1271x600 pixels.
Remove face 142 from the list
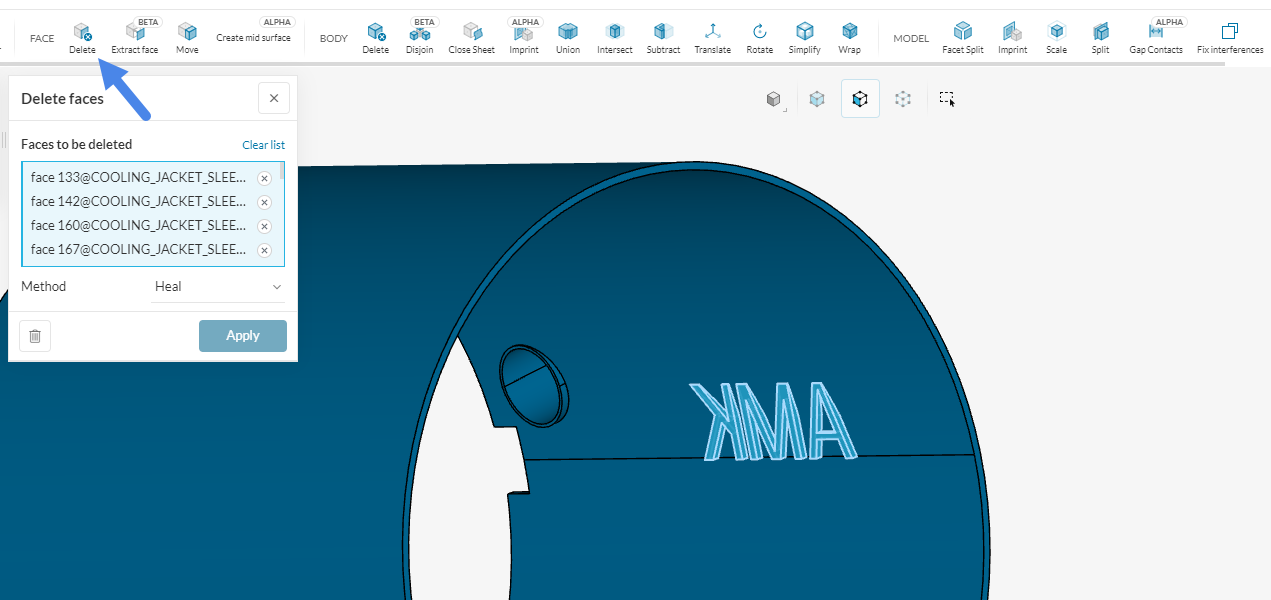[265, 202]
